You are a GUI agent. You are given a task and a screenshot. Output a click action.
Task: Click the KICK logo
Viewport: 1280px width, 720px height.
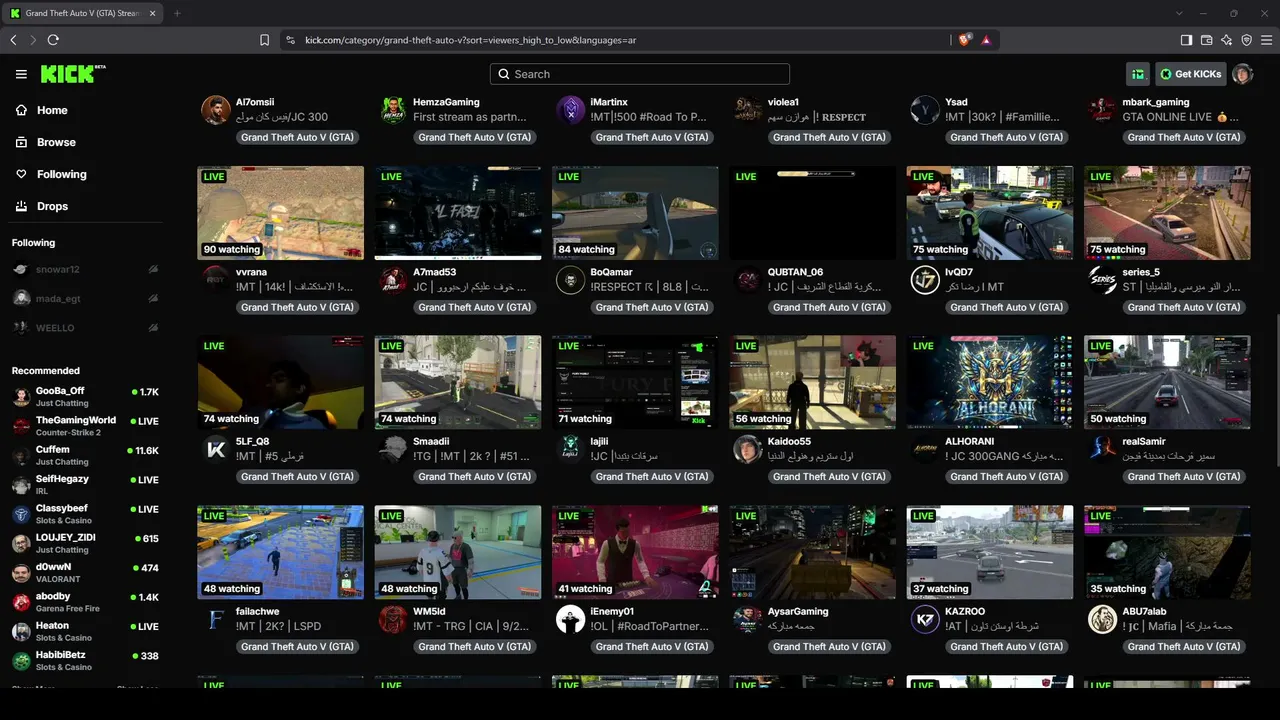72,74
